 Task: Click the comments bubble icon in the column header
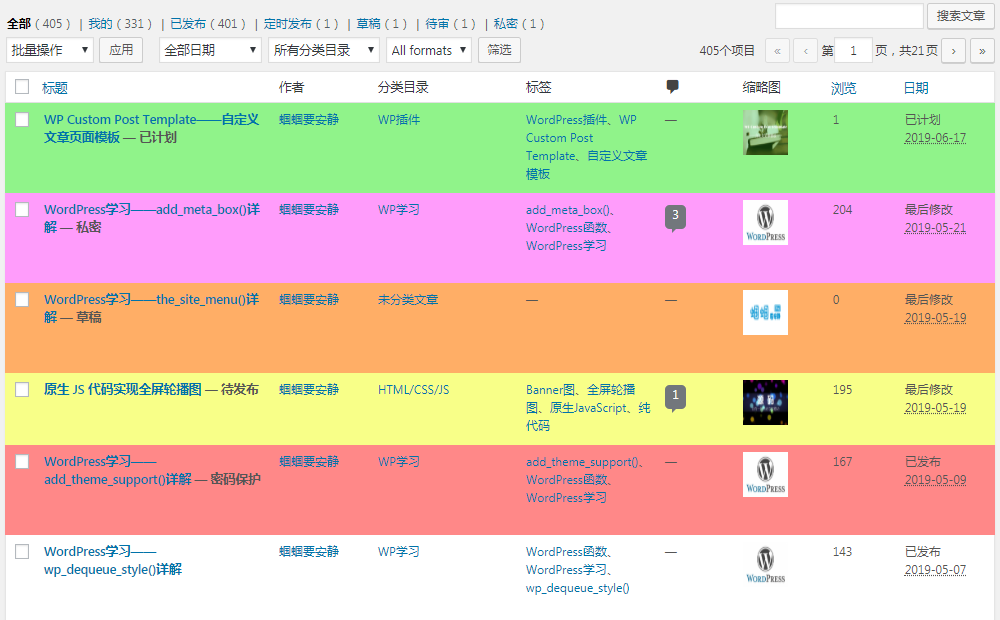coord(672,87)
